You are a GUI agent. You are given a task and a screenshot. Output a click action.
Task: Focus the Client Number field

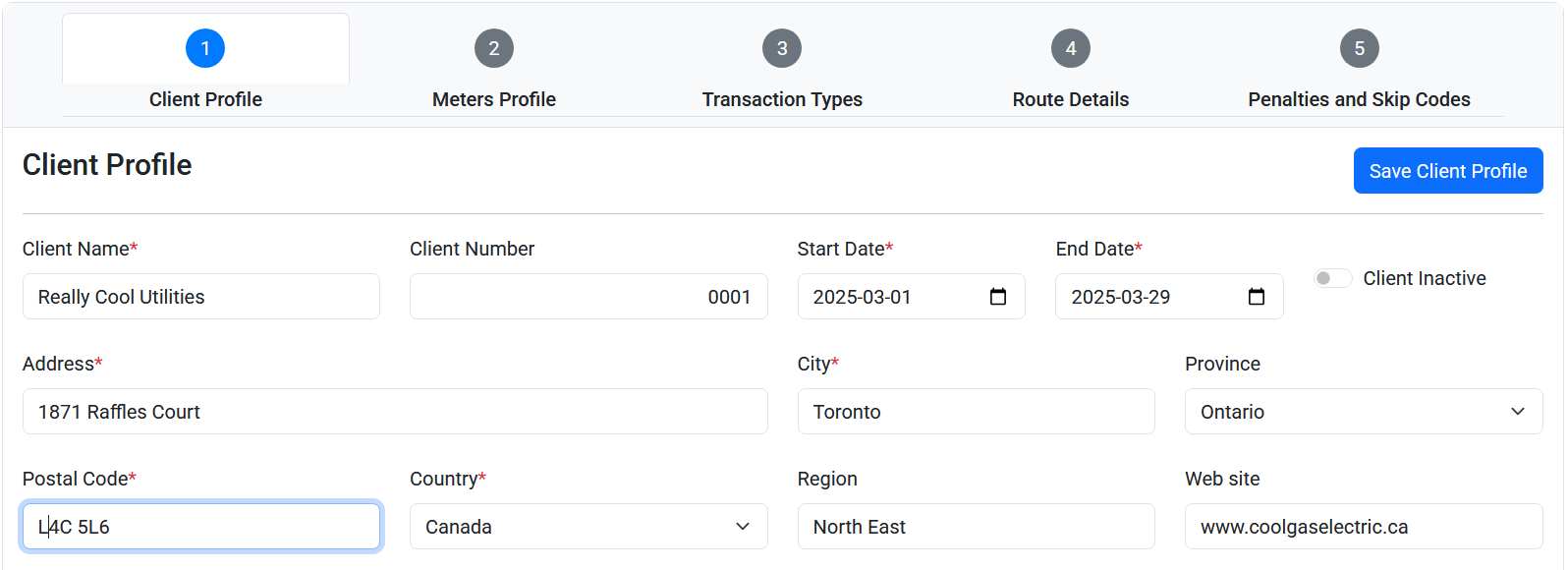pyautogui.click(x=588, y=297)
